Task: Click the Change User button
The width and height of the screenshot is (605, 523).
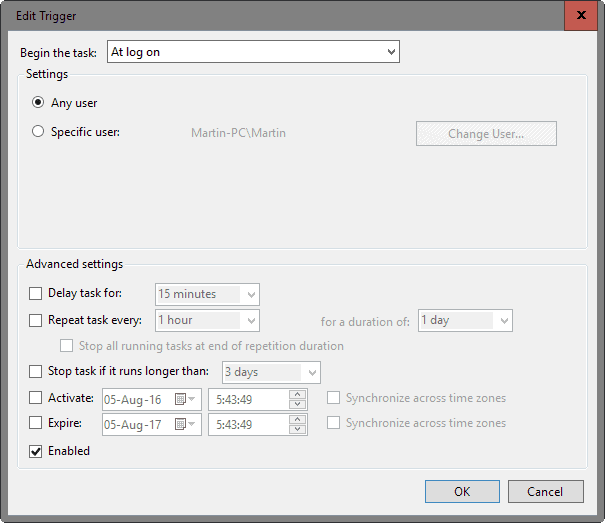Action: coord(486,134)
